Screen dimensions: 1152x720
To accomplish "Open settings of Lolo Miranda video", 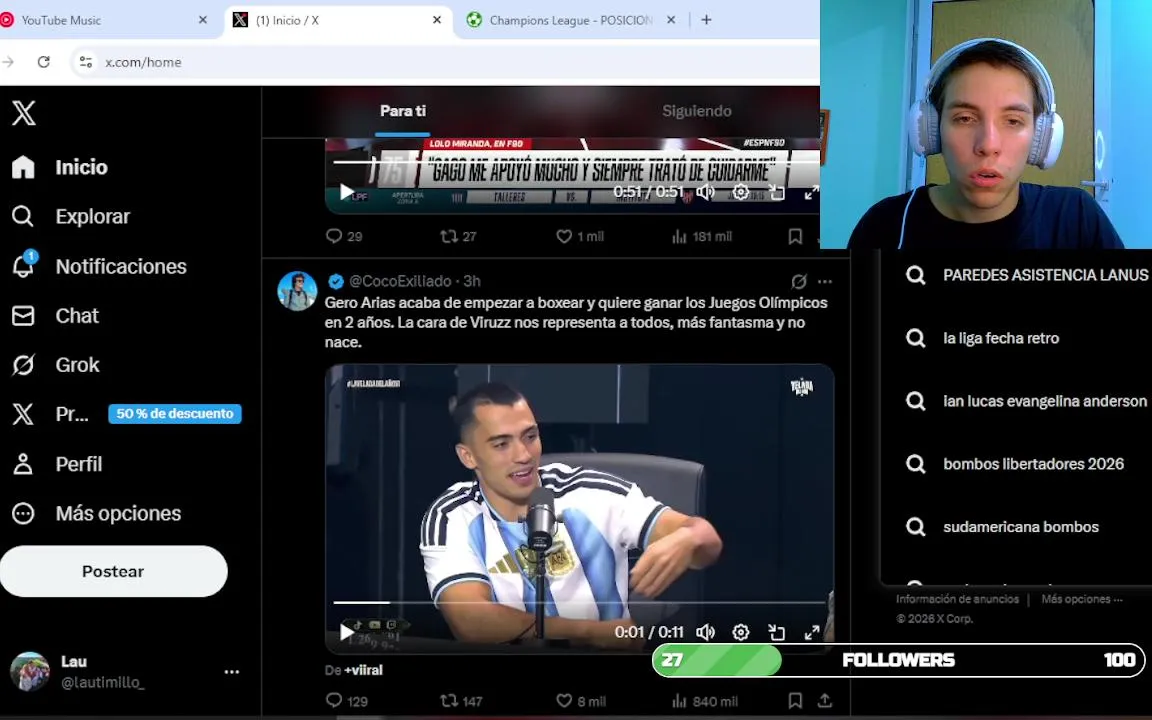I will [x=741, y=192].
